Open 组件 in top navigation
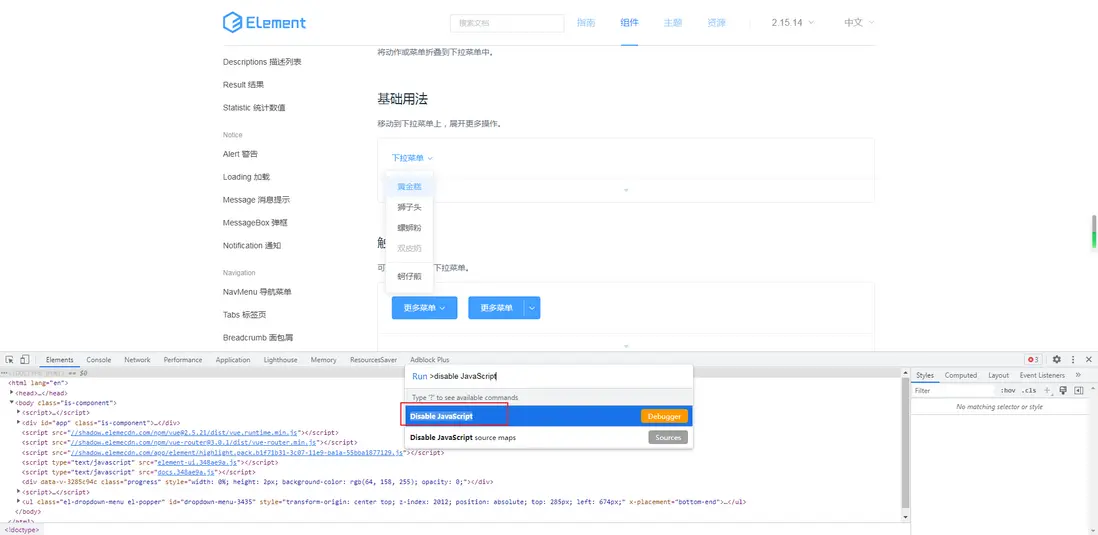The height and width of the screenshot is (535, 1098). pos(630,22)
